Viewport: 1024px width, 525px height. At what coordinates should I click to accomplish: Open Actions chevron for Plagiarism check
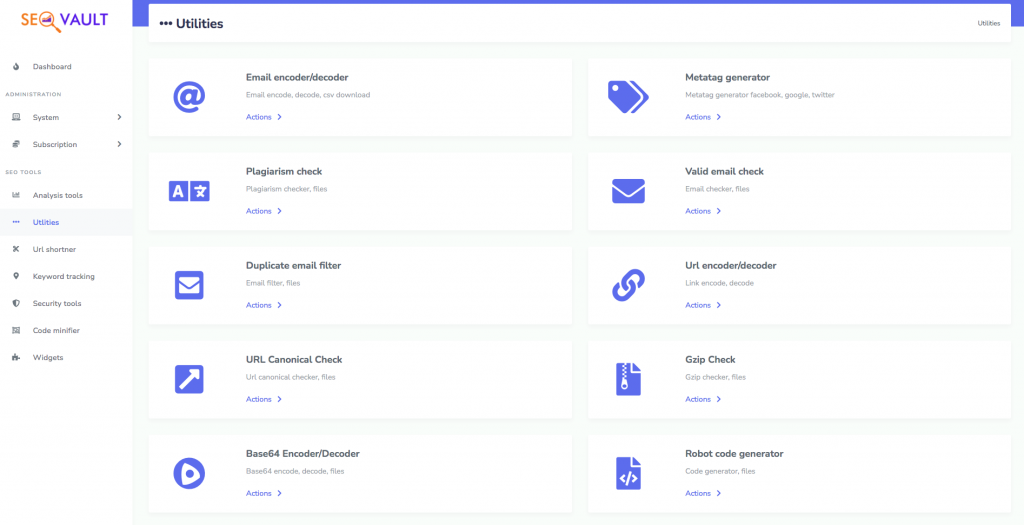280,212
